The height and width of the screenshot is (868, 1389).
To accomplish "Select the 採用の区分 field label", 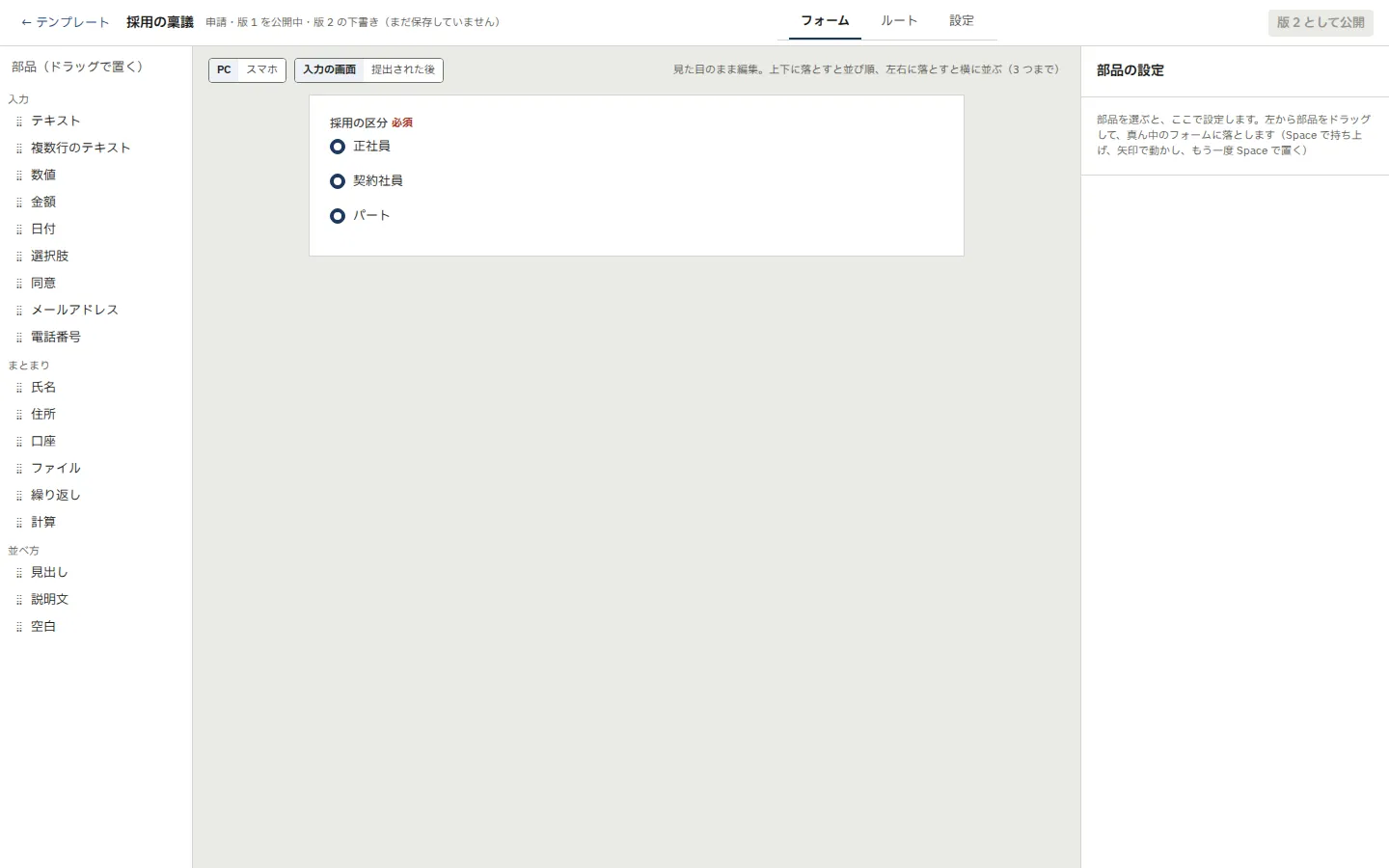I will [359, 123].
